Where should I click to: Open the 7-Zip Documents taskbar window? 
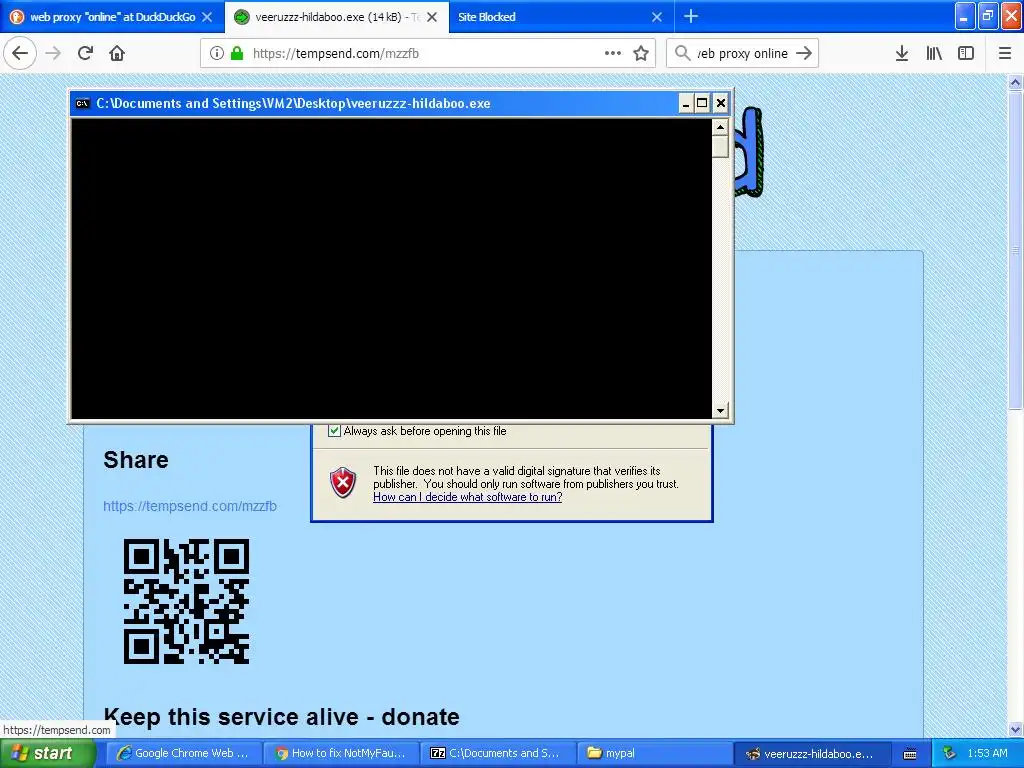(x=498, y=753)
